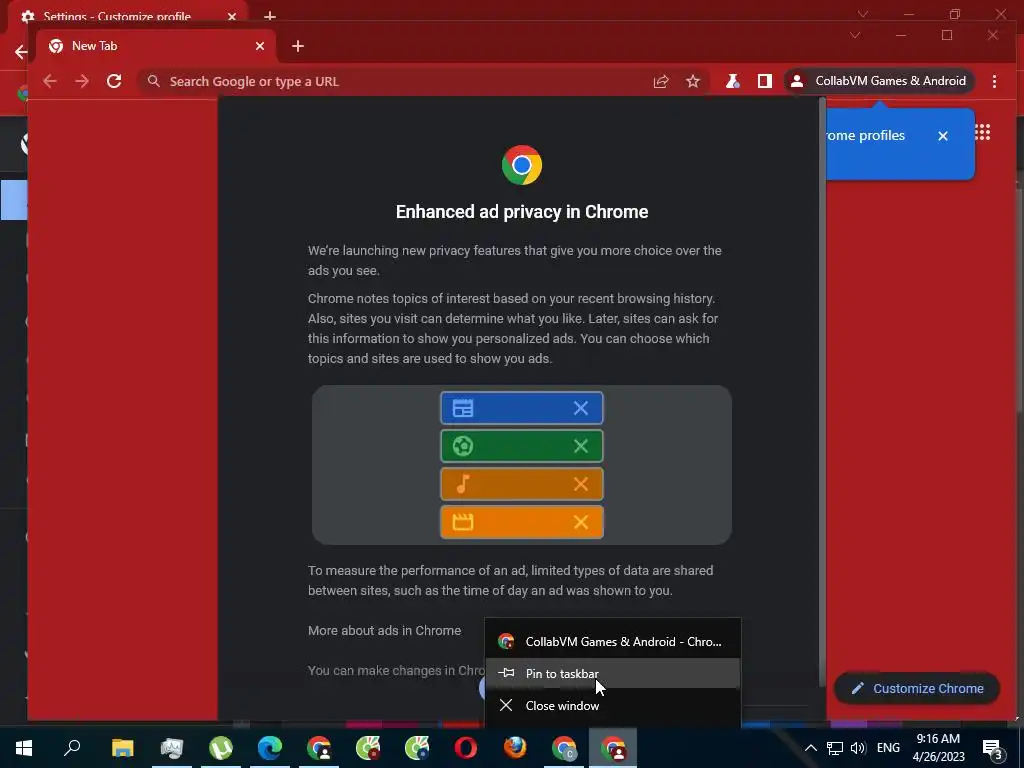The width and height of the screenshot is (1024, 768).
Task: Click the back arrow in the Settings window
Action: pos(21,52)
